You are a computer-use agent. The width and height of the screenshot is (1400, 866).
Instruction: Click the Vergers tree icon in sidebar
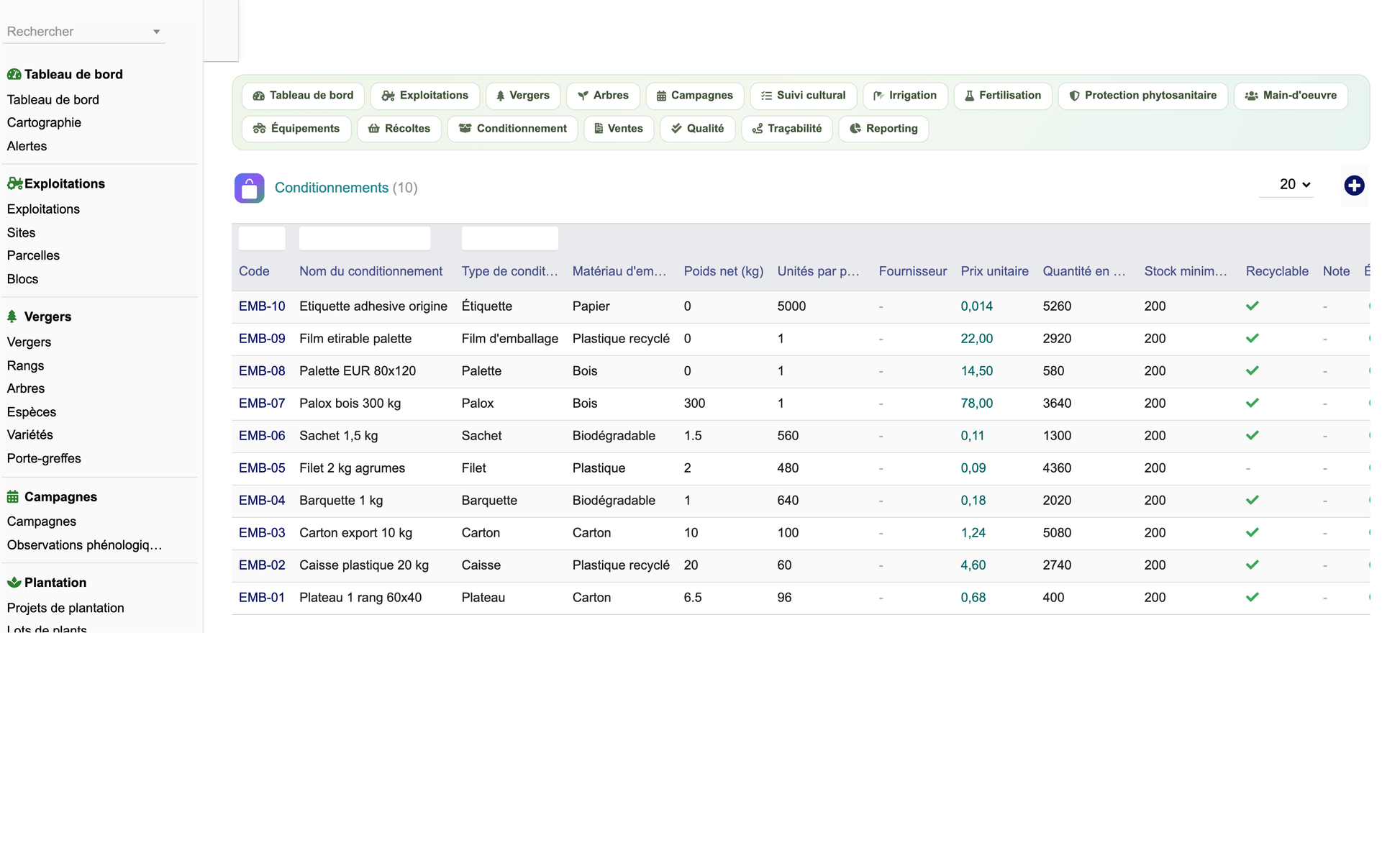[x=12, y=316]
